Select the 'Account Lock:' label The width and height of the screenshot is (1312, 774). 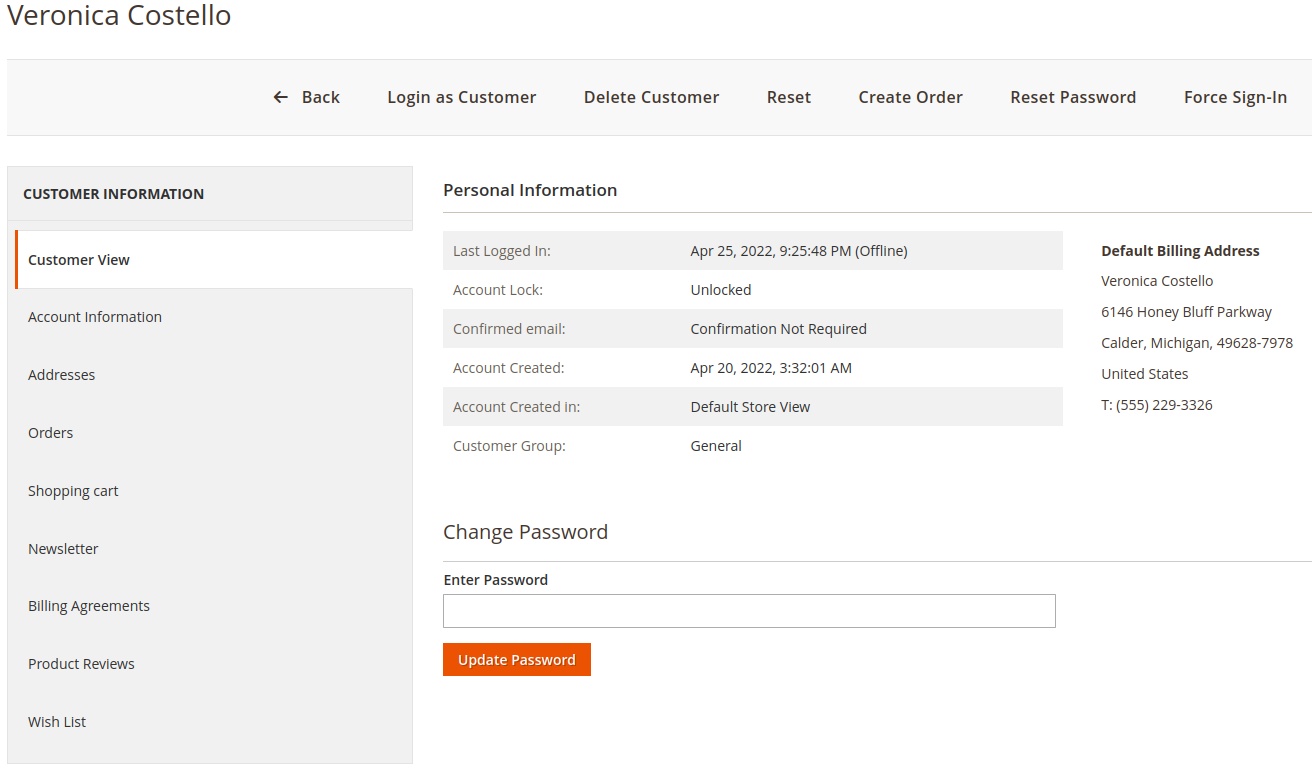pos(498,290)
